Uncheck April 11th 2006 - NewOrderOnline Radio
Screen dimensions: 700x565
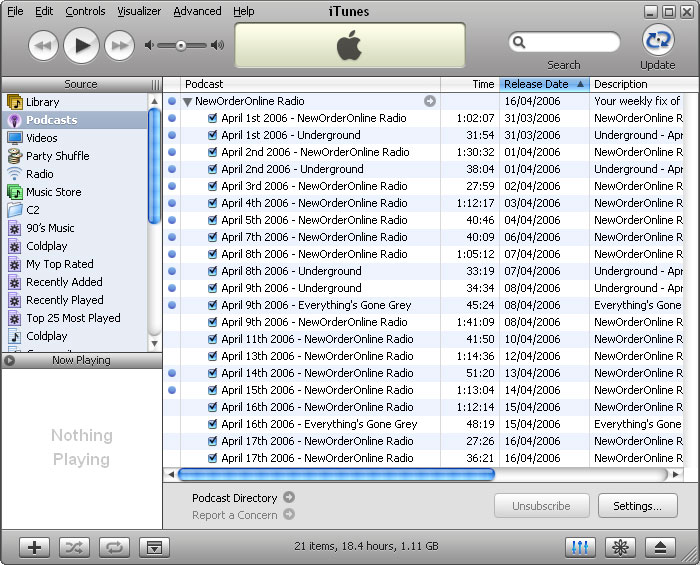(x=212, y=339)
